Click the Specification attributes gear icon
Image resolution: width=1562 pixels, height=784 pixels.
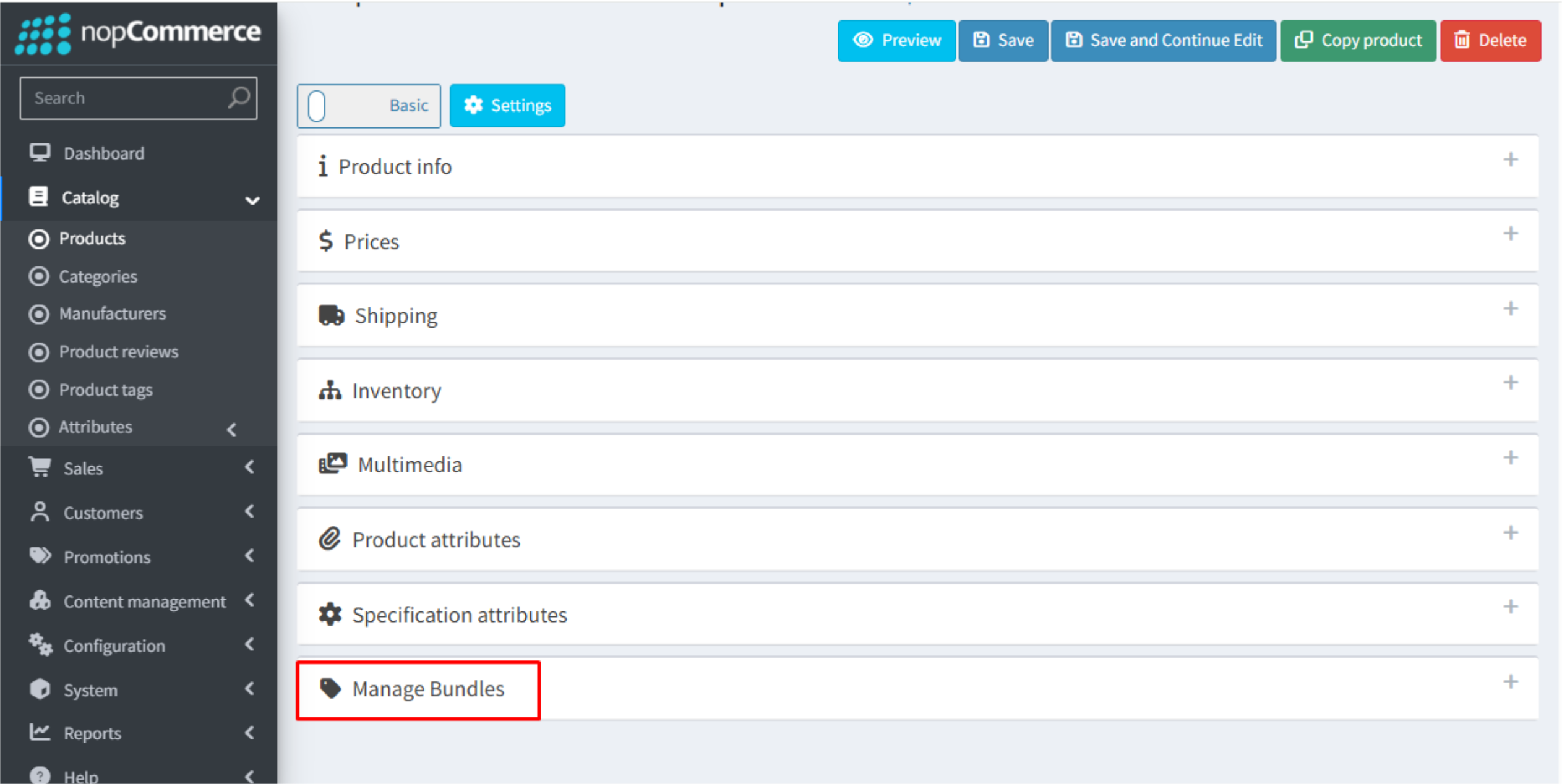pos(330,614)
